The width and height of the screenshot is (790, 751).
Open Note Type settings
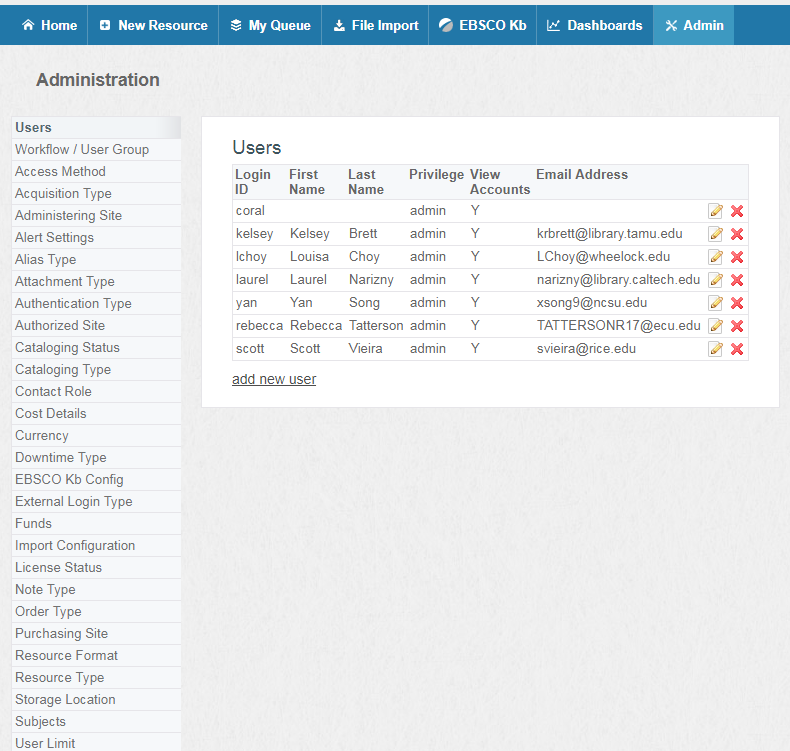click(x=96, y=589)
